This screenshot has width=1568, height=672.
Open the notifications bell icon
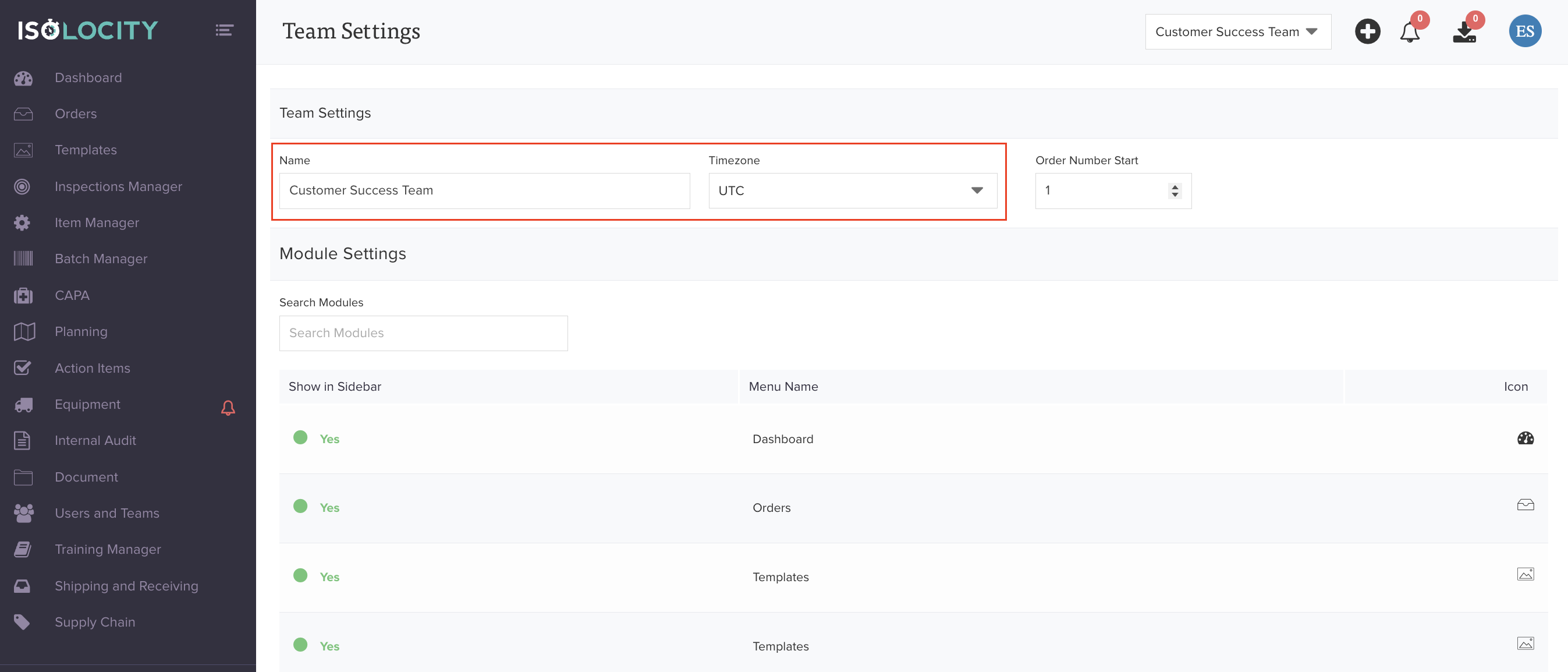pyautogui.click(x=1409, y=31)
